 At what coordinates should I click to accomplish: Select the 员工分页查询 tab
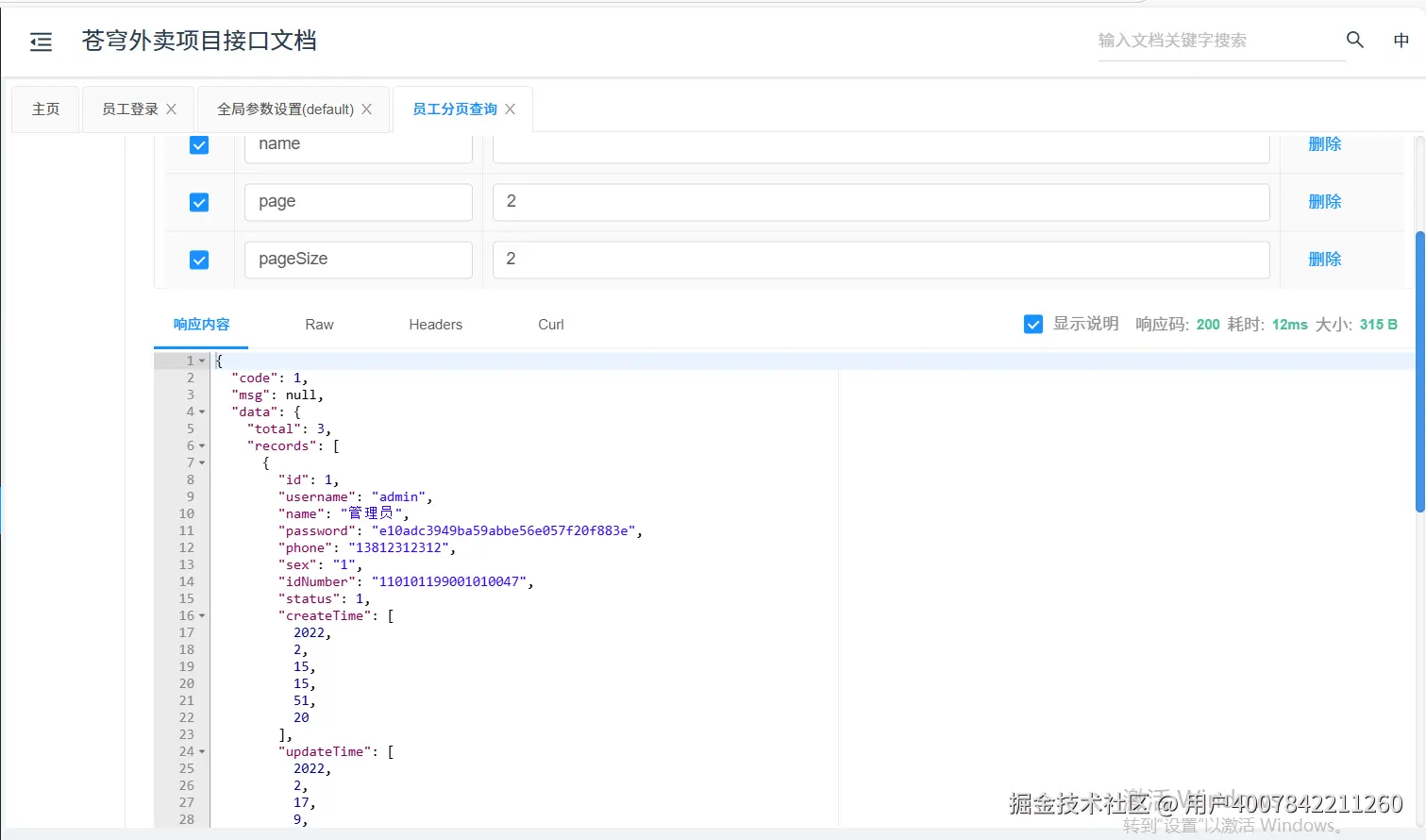coord(455,109)
